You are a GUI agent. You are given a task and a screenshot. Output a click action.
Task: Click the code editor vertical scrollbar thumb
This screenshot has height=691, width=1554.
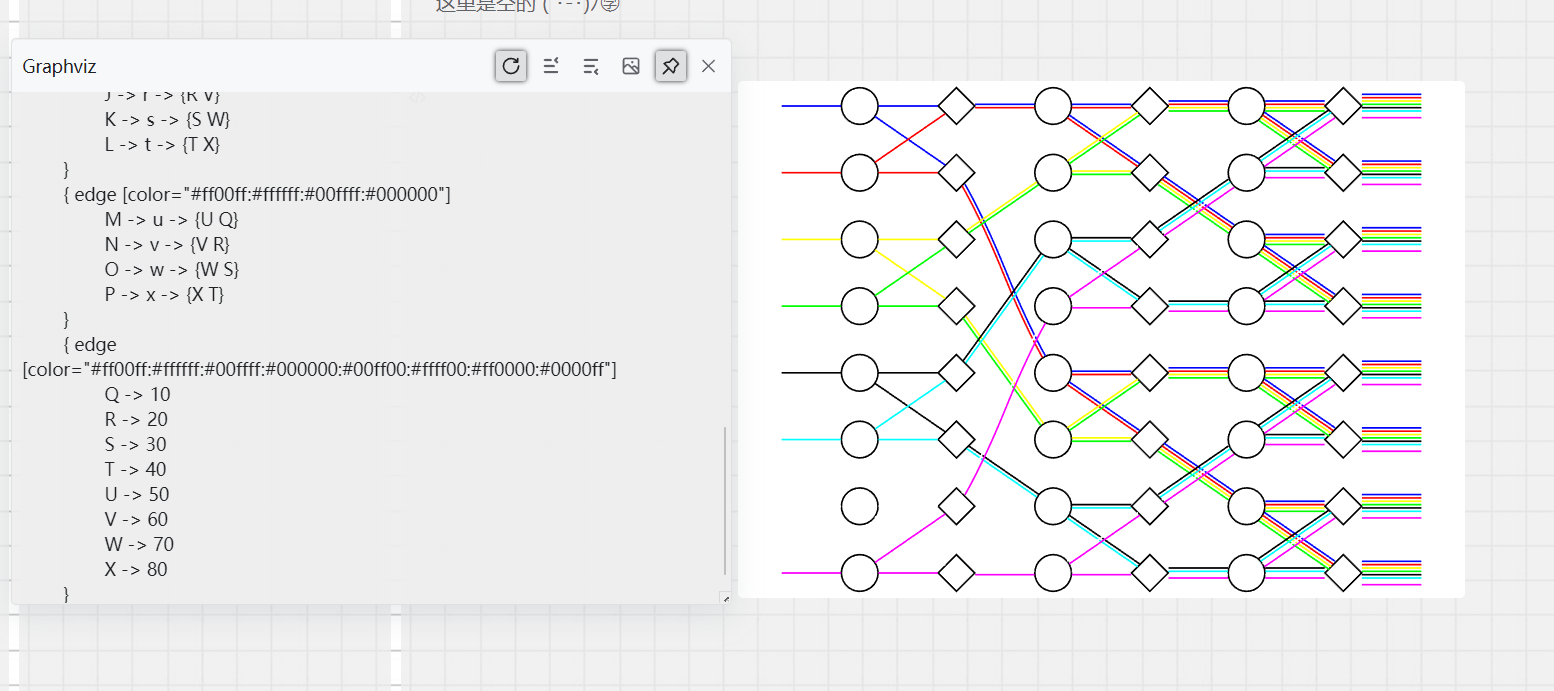(726, 500)
